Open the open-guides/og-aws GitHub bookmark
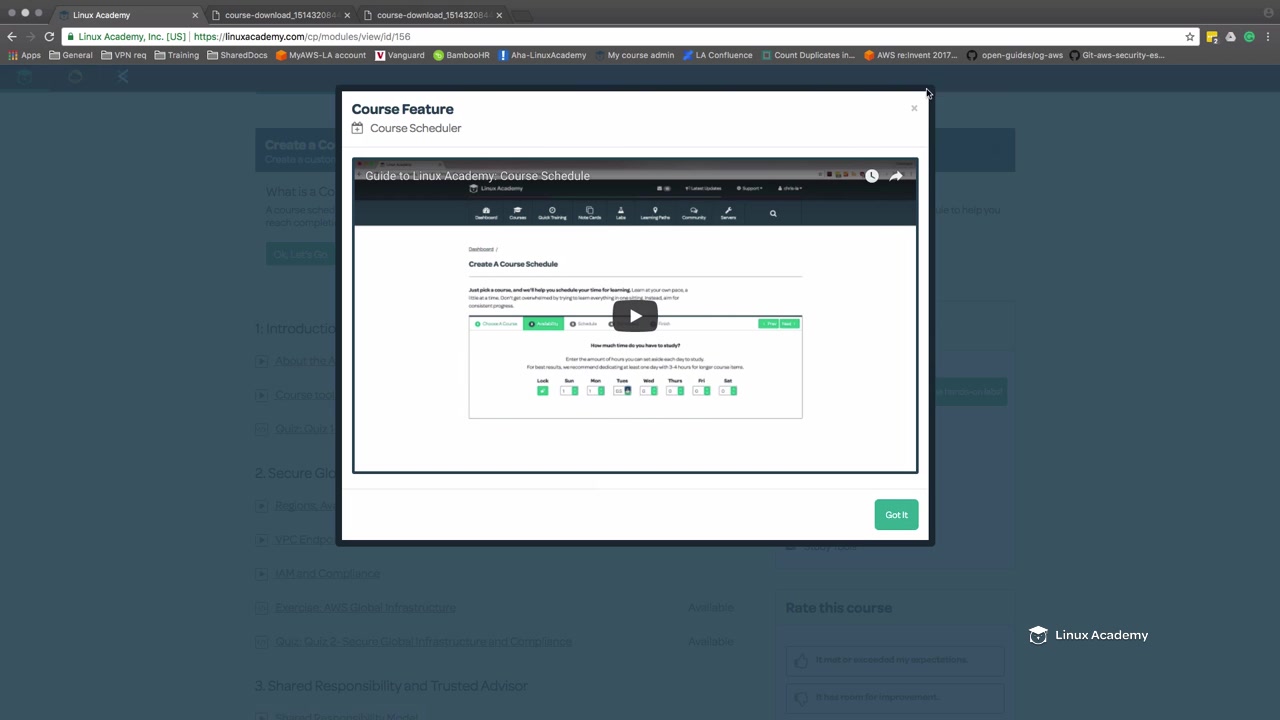This screenshot has width=1280, height=720. pyautogui.click(x=1014, y=55)
